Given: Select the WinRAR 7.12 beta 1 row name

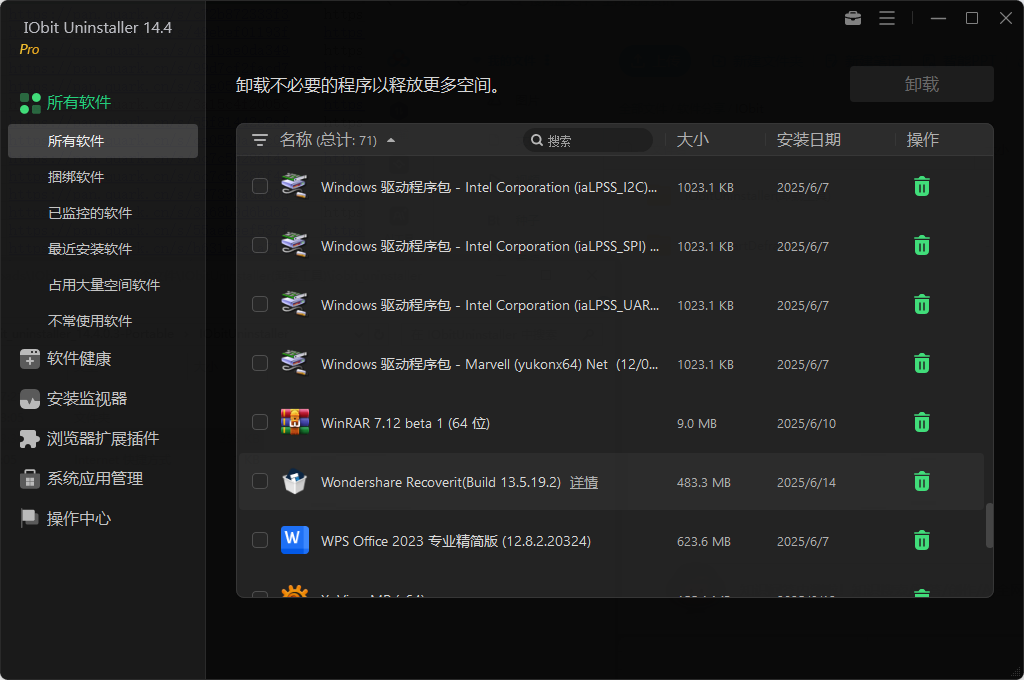Looking at the screenshot, I should (x=406, y=423).
